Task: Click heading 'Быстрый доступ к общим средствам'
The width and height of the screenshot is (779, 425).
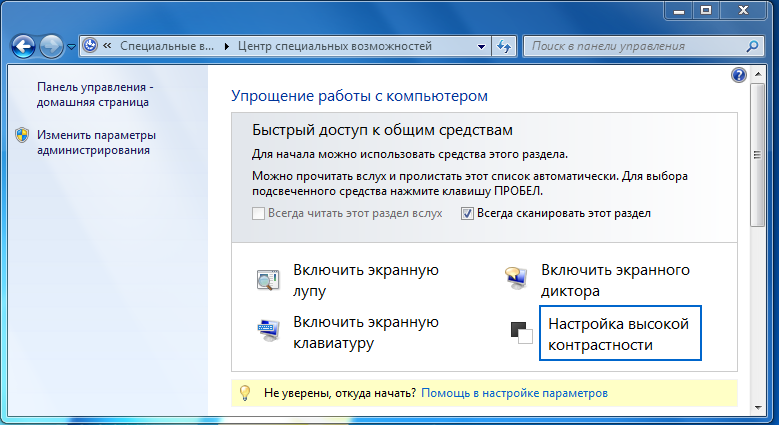Action: [x=382, y=130]
